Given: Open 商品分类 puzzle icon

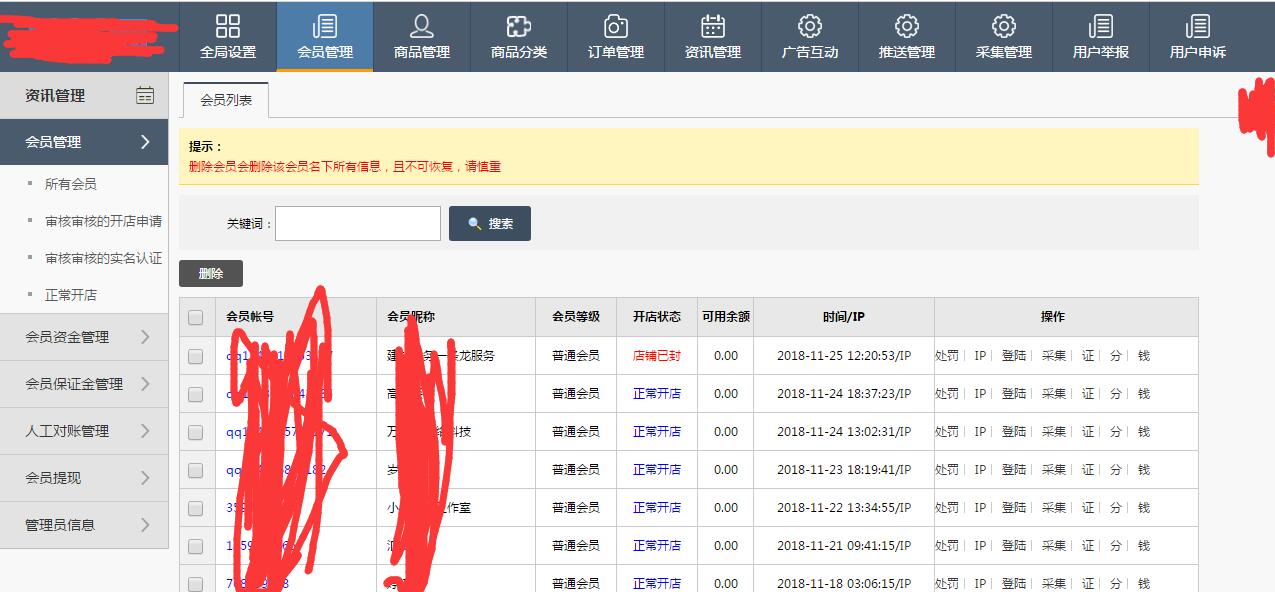Looking at the screenshot, I should [519, 27].
